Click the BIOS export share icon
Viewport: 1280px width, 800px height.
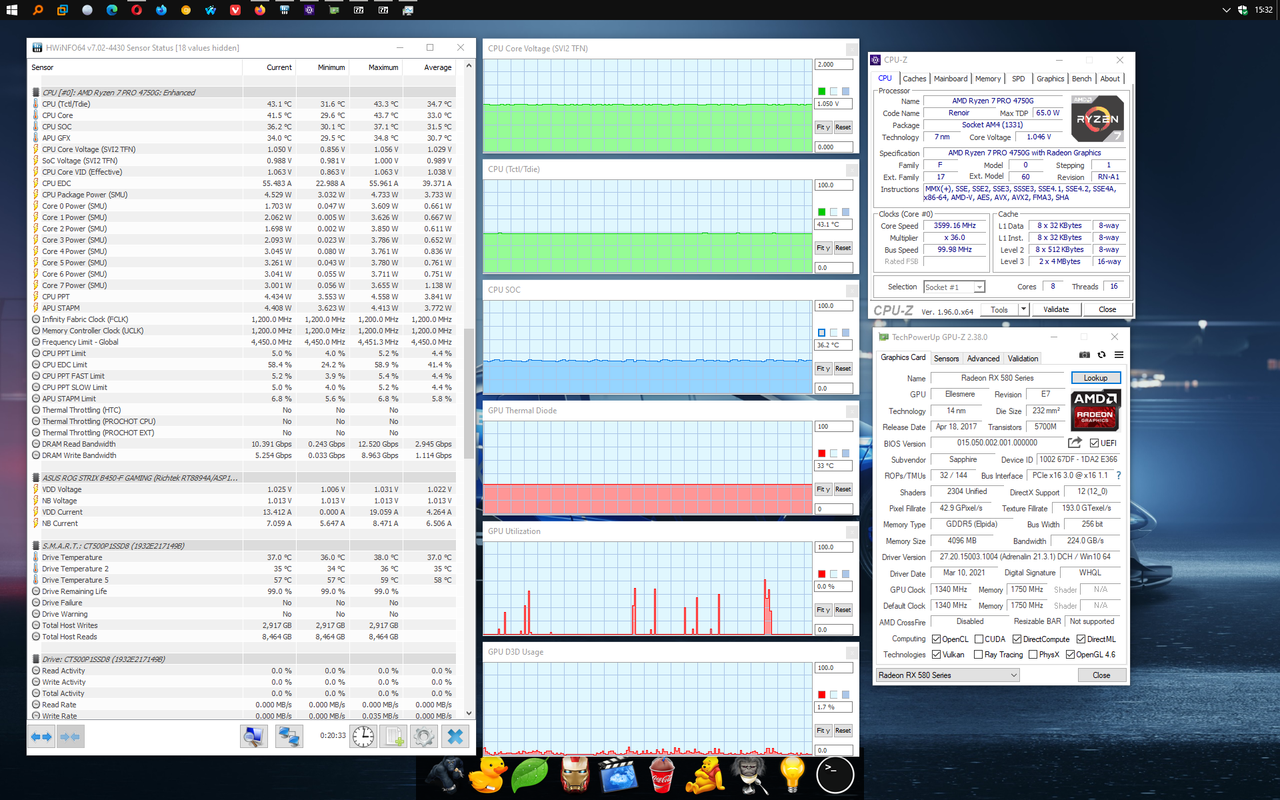click(1075, 442)
